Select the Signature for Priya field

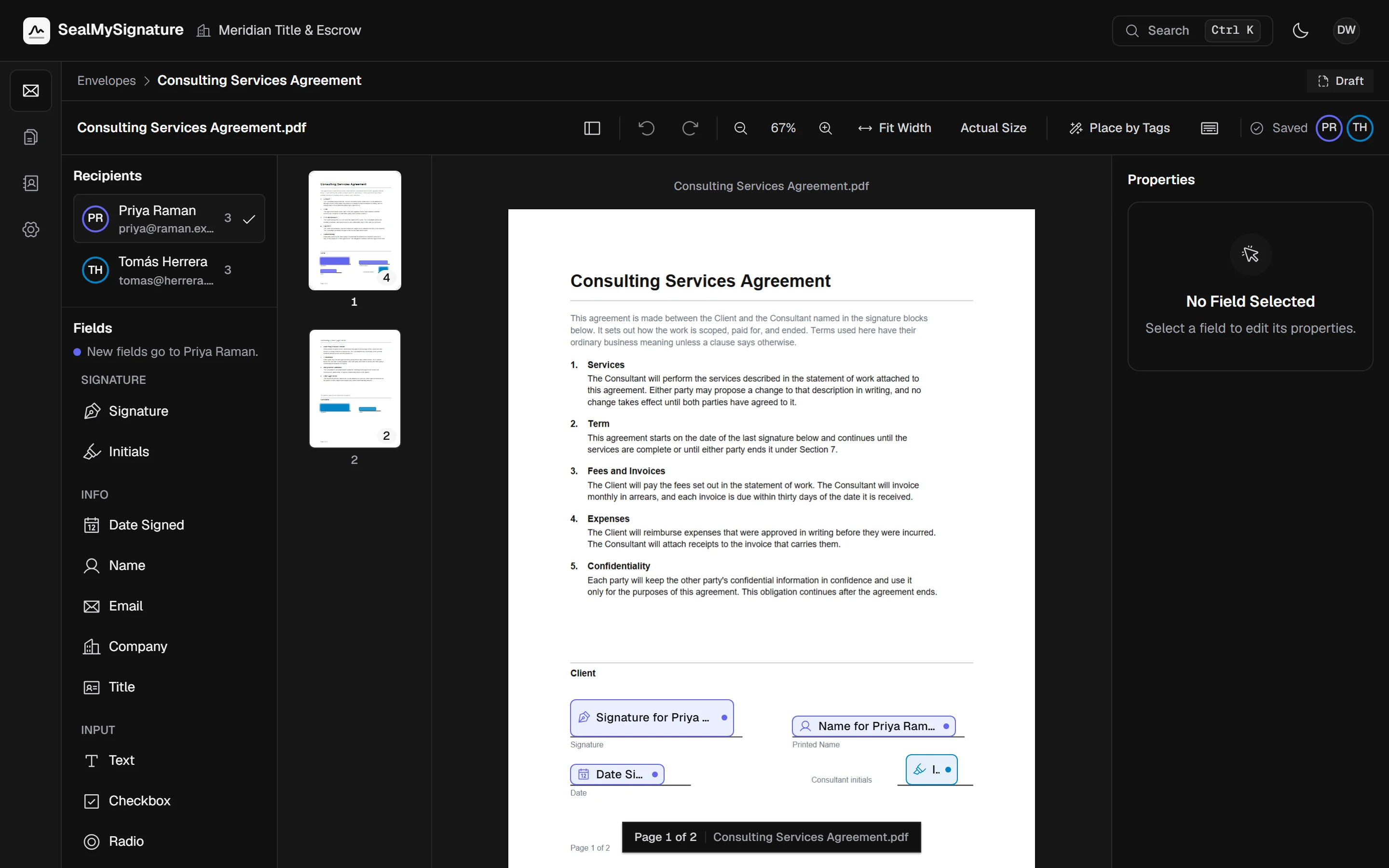(652, 718)
